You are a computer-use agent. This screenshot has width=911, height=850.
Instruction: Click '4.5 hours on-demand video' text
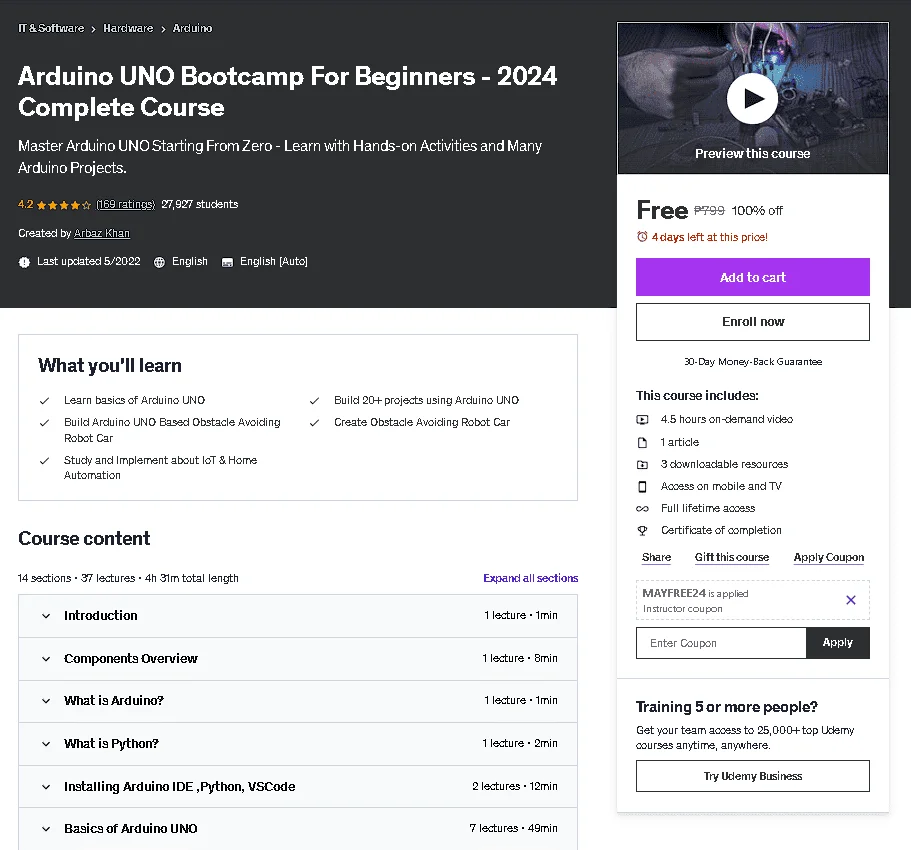[x=727, y=419]
